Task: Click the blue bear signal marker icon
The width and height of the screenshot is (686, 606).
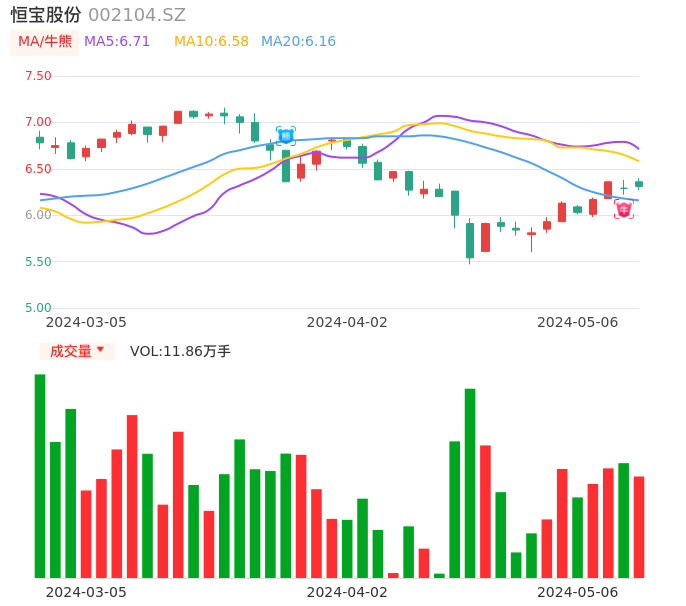Action: tap(286, 136)
